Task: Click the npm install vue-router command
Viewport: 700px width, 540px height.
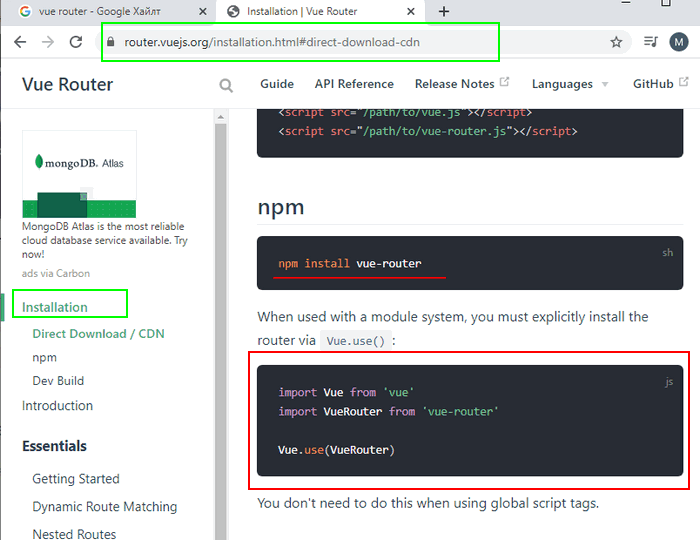Action: pyautogui.click(x=350, y=264)
